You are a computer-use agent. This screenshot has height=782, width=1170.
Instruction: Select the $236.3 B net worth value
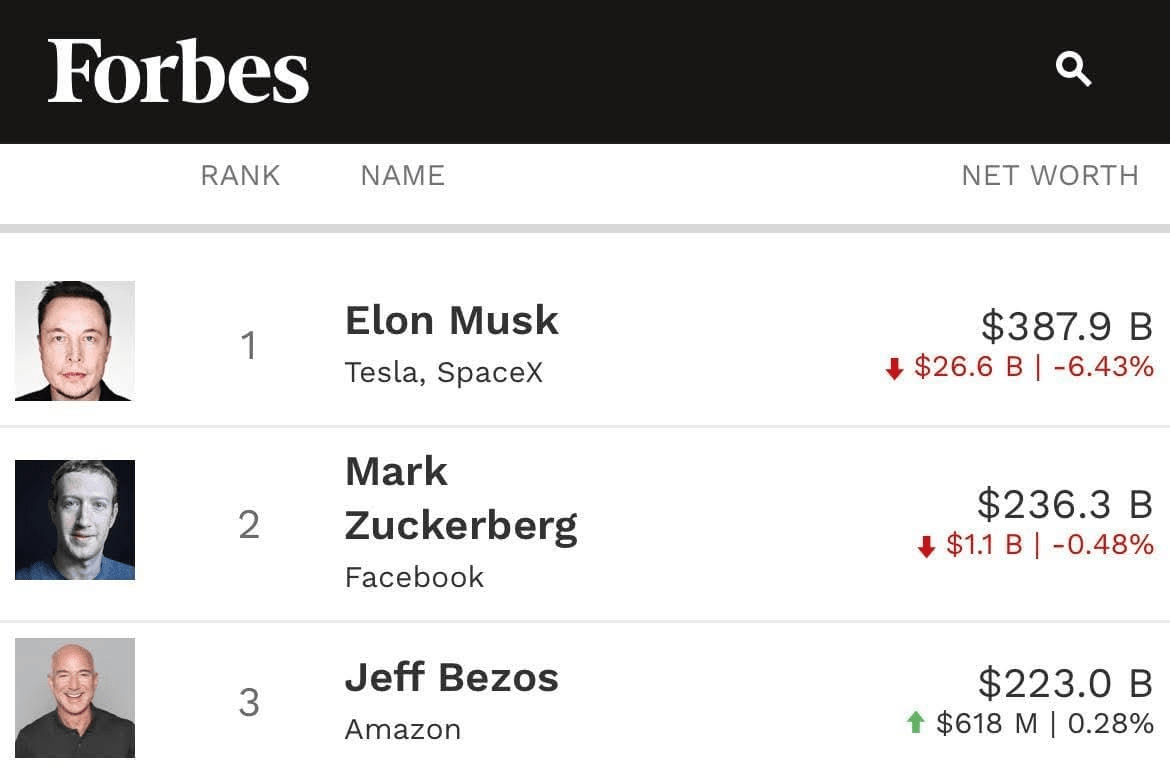click(x=1066, y=504)
